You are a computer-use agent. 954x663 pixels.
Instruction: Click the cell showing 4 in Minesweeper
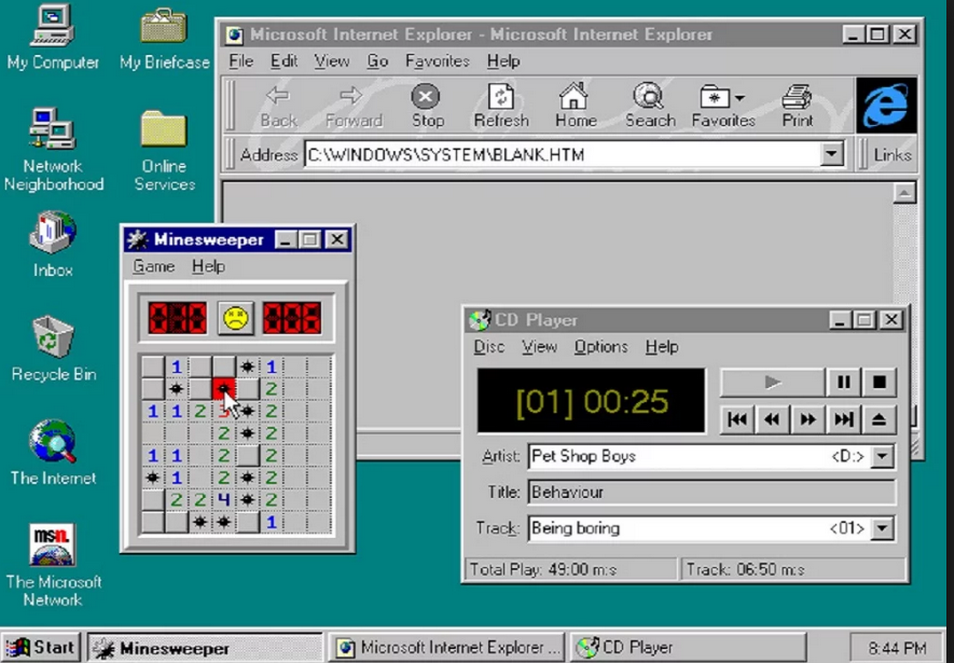pos(224,500)
